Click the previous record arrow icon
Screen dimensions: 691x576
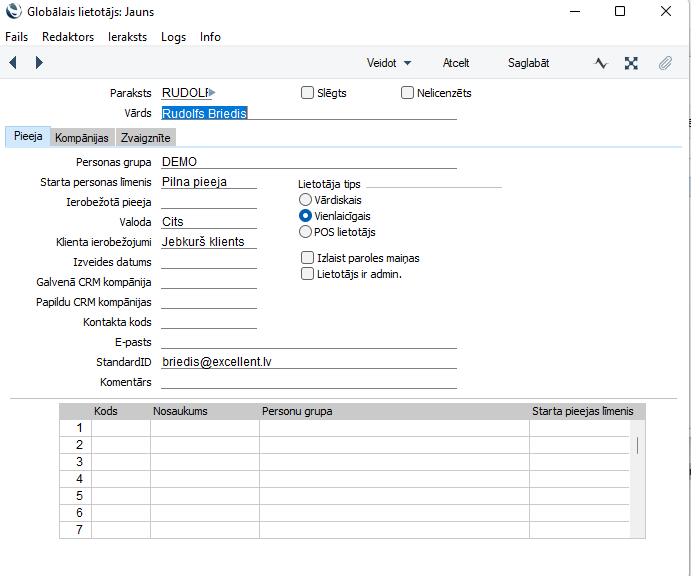pos(13,63)
